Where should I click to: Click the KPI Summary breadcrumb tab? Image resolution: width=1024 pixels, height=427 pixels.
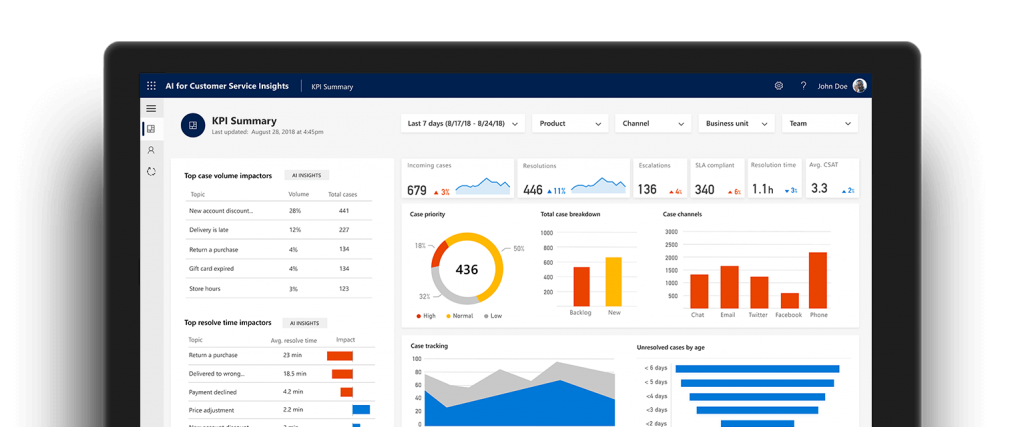click(332, 86)
